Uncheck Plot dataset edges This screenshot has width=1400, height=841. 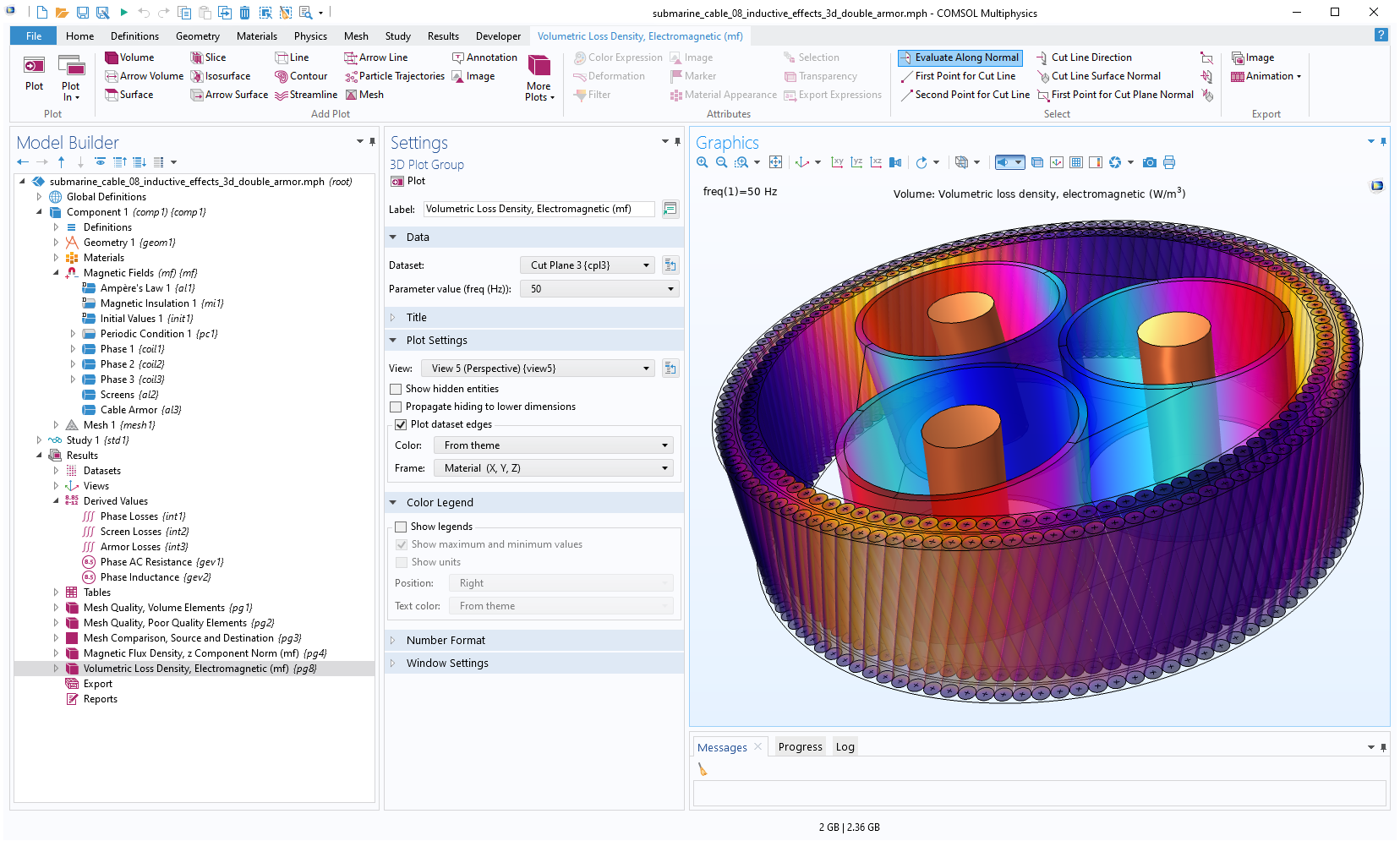pyautogui.click(x=400, y=424)
